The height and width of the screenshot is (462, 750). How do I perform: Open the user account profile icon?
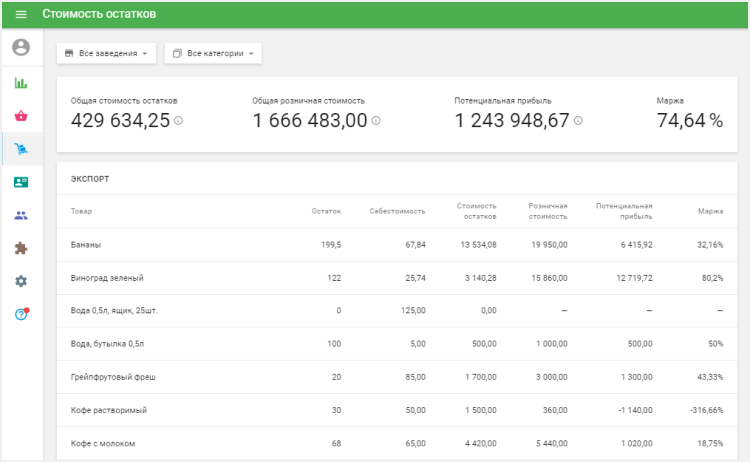point(21,48)
